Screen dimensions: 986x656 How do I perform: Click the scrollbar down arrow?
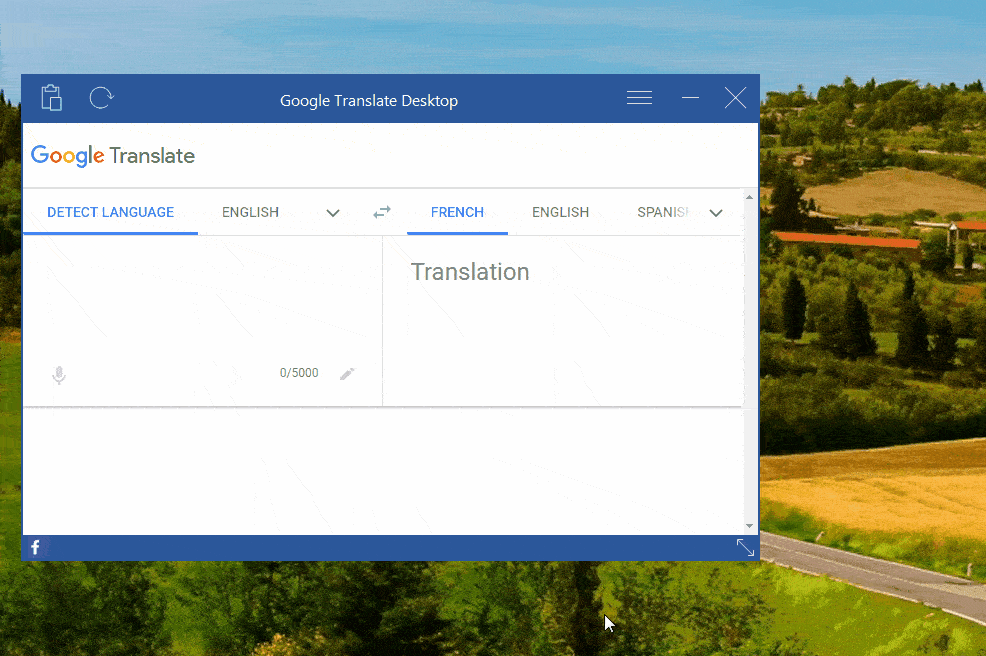click(x=749, y=526)
